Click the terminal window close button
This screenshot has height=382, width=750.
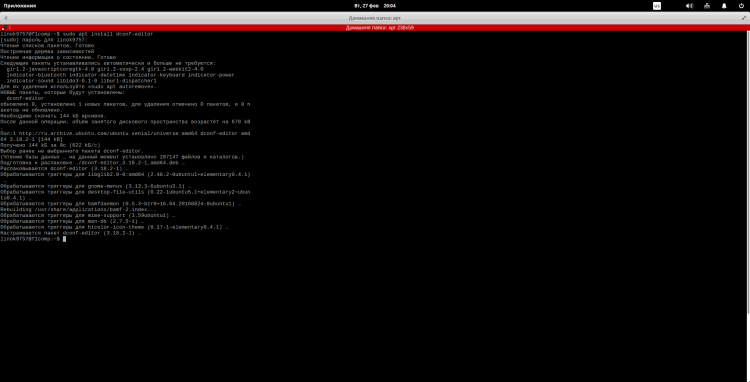[x=5, y=18]
